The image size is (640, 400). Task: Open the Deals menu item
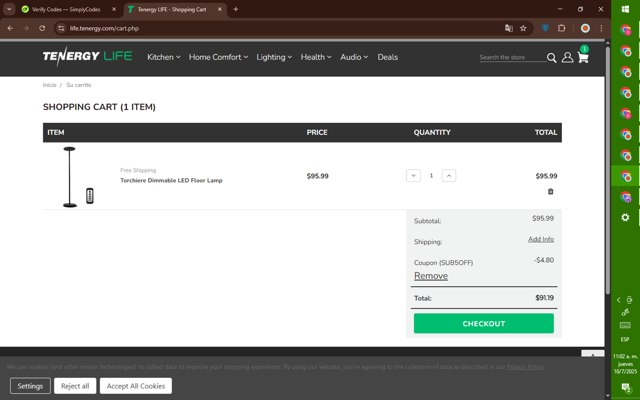coord(387,57)
